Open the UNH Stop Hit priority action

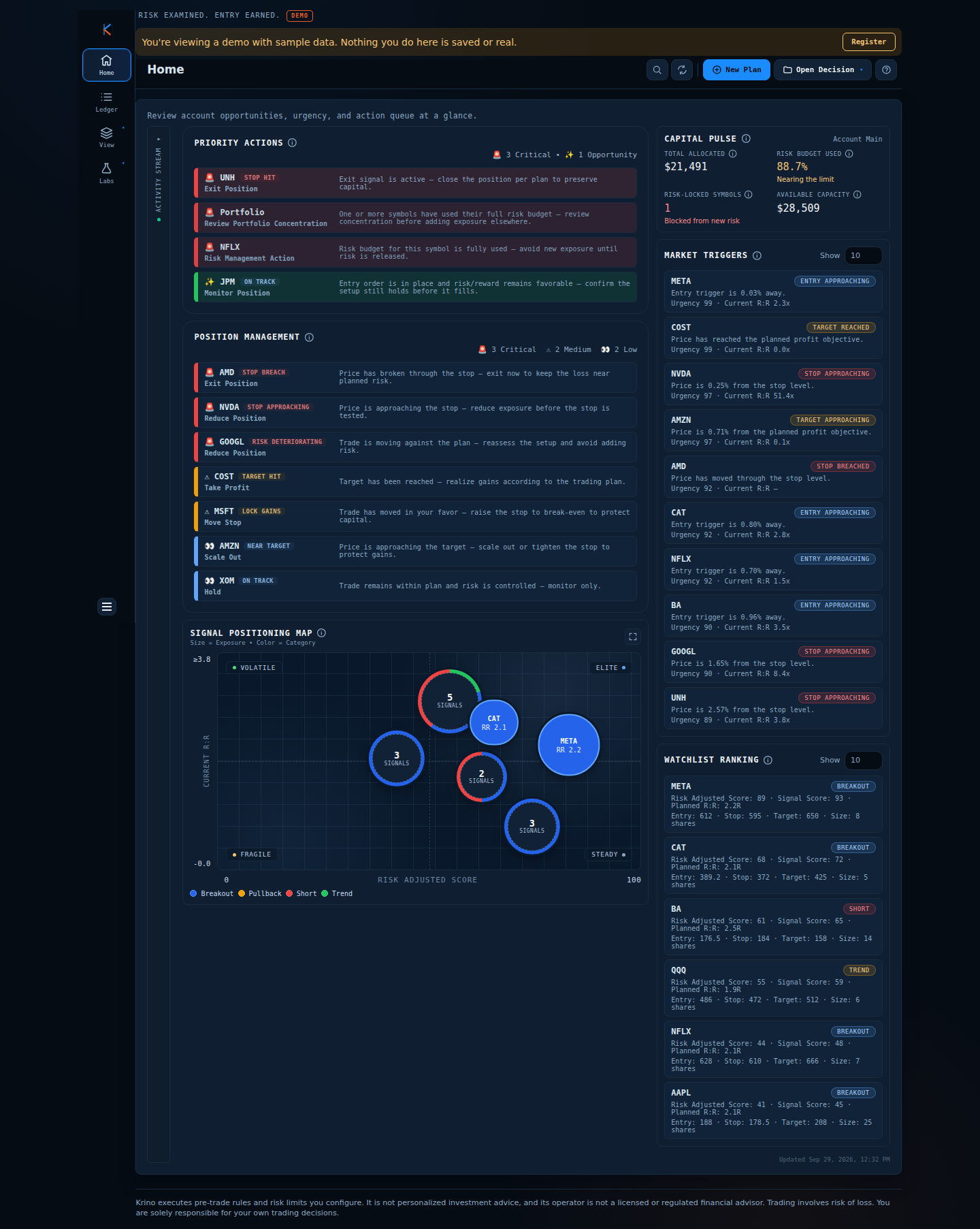point(415,183)
